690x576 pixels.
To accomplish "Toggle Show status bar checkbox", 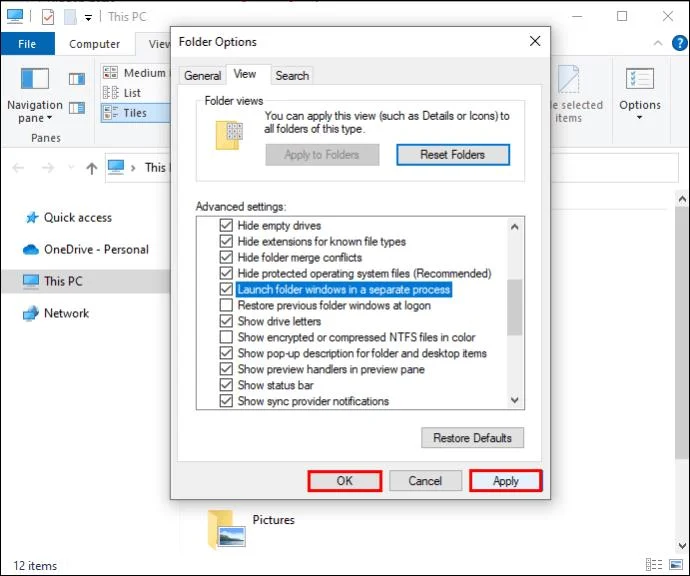I will 226,385.
